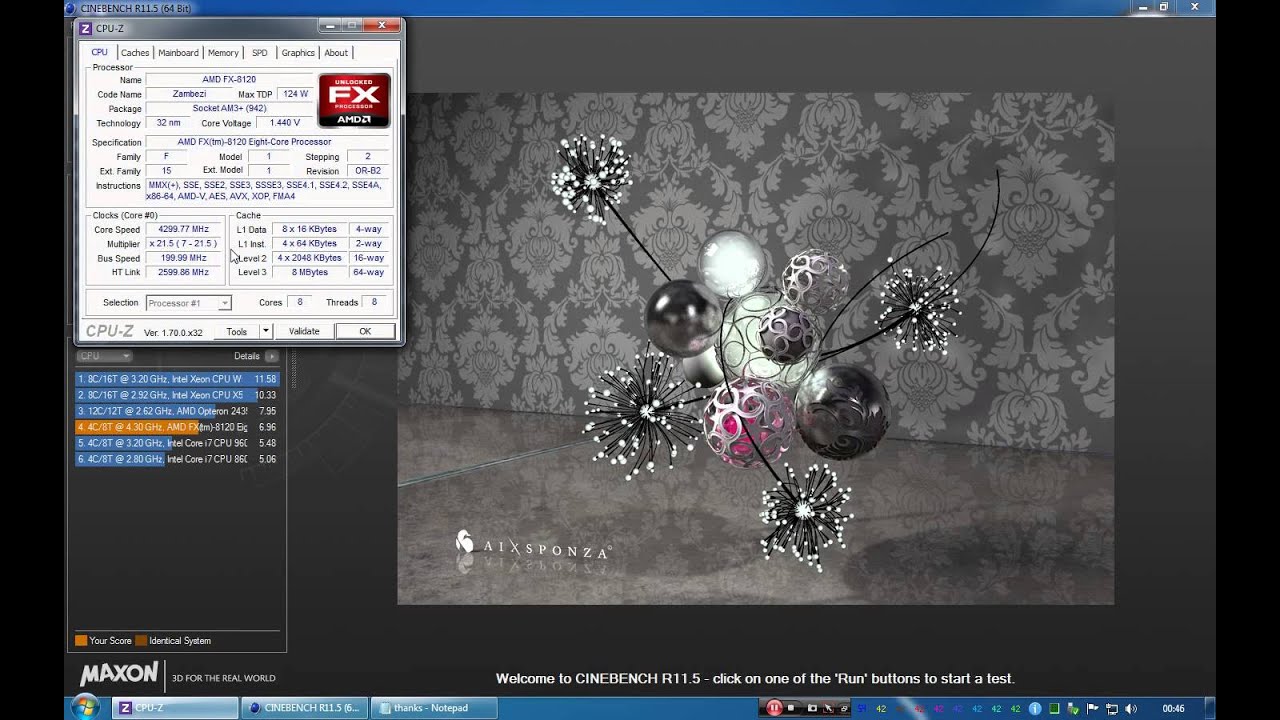Expand the Details arrow in Cinebench
The height and width of the screenshot is (720, 1280).
click(271, 356)
